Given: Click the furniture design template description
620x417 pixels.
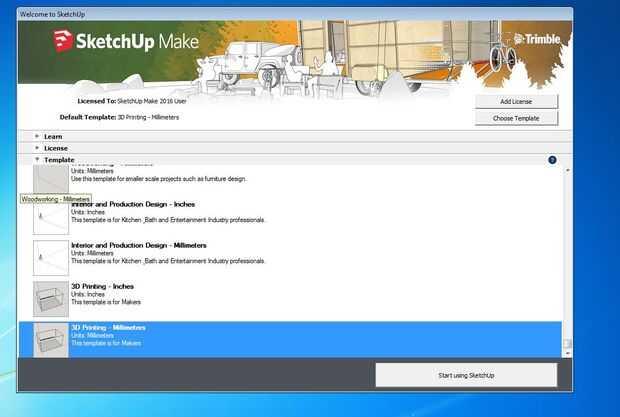Looking at the screenshot, I should pos(159,179).
